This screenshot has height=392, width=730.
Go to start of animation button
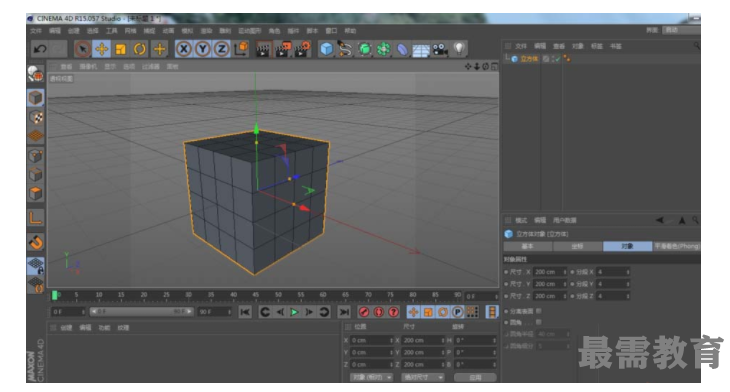[245, 312]
